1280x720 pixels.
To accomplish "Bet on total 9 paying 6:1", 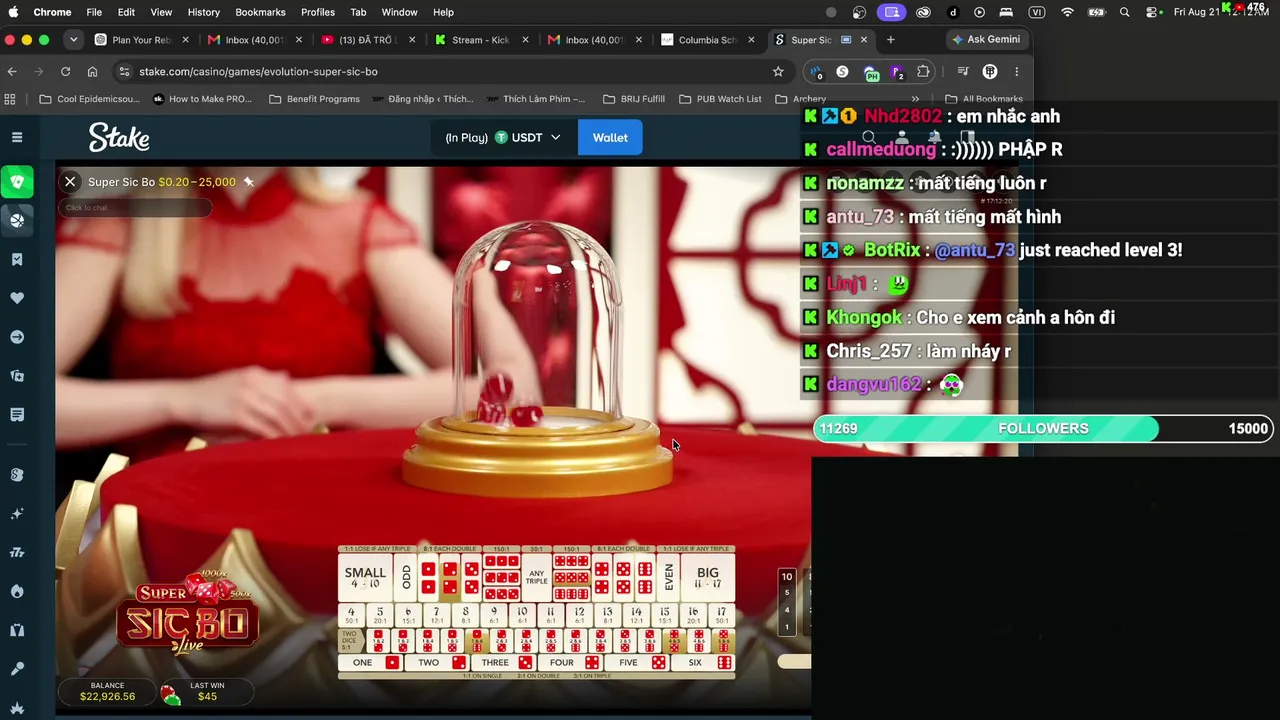I will [493, 615].
